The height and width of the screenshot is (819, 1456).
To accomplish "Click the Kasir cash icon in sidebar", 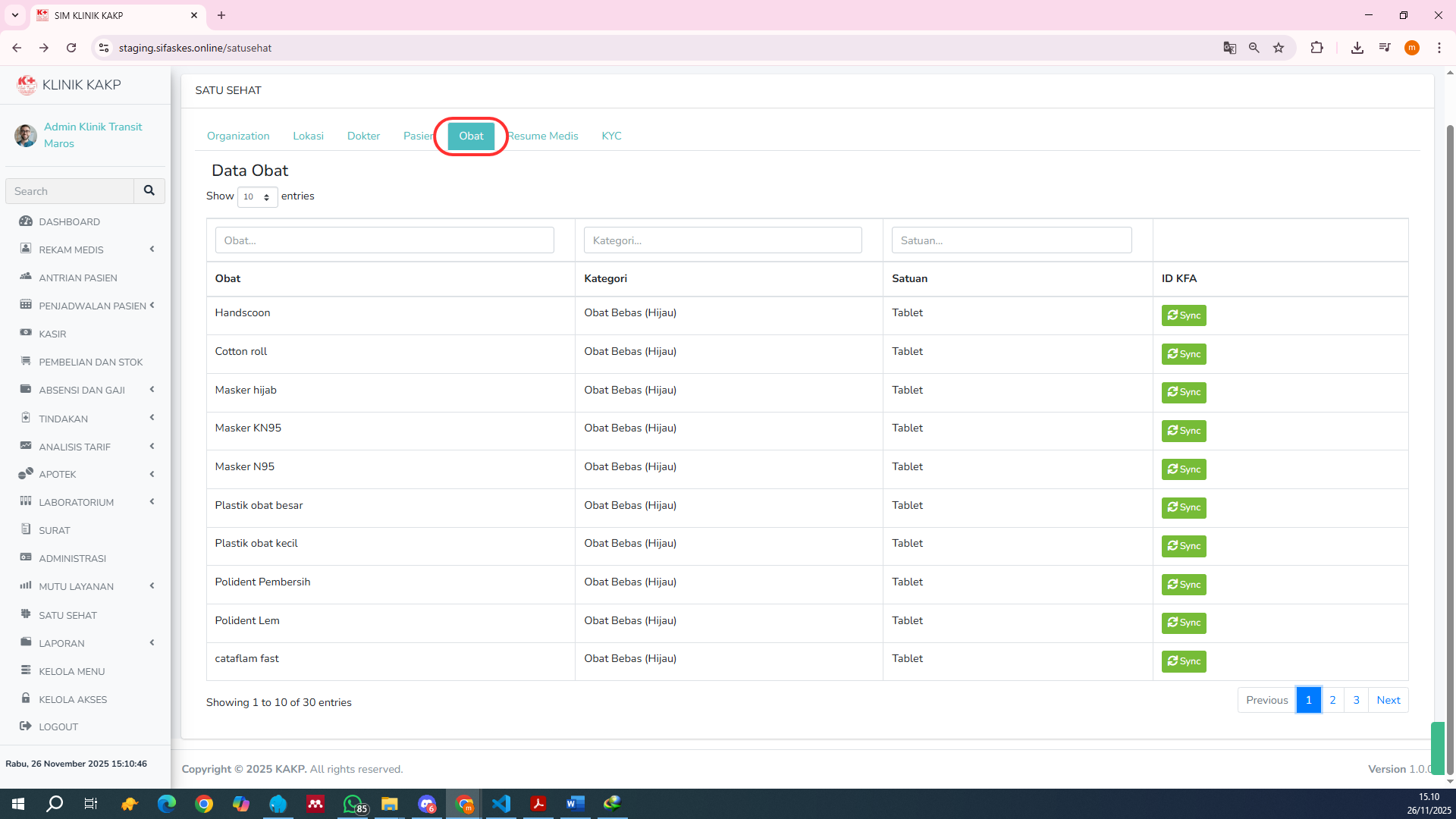I will point(26,333).
